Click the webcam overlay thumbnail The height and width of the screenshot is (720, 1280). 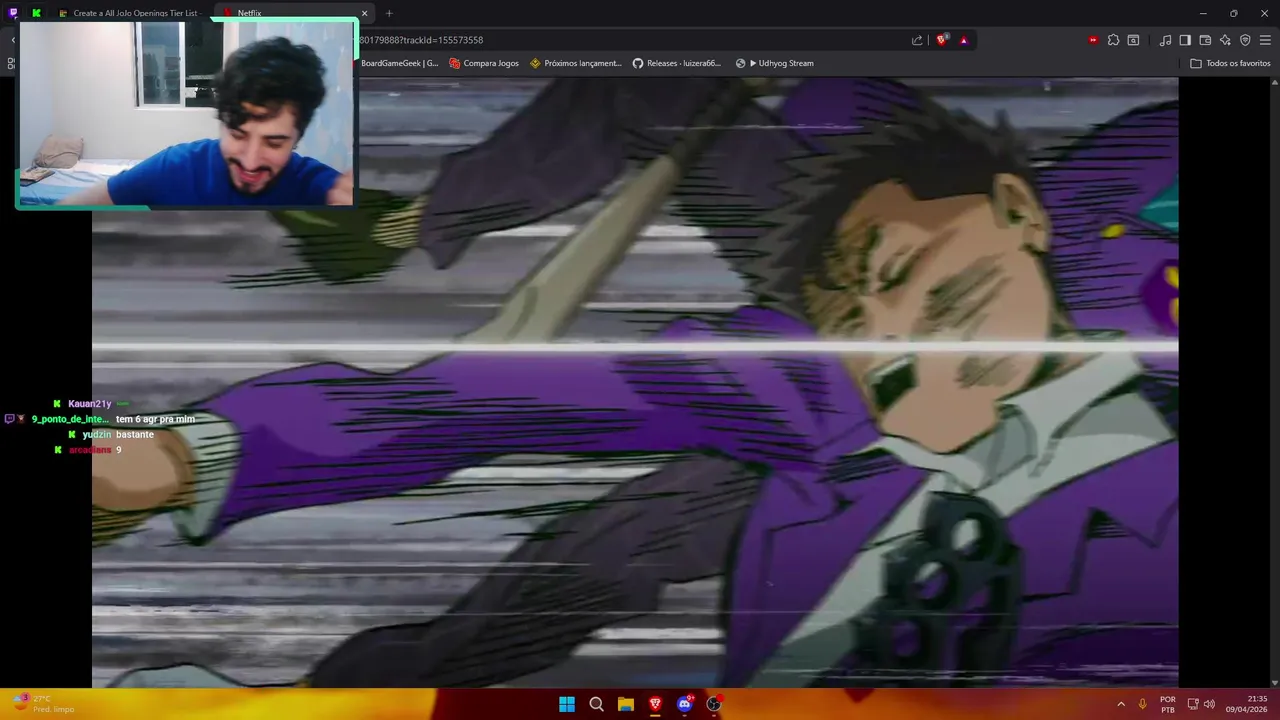tap(186, 113)
